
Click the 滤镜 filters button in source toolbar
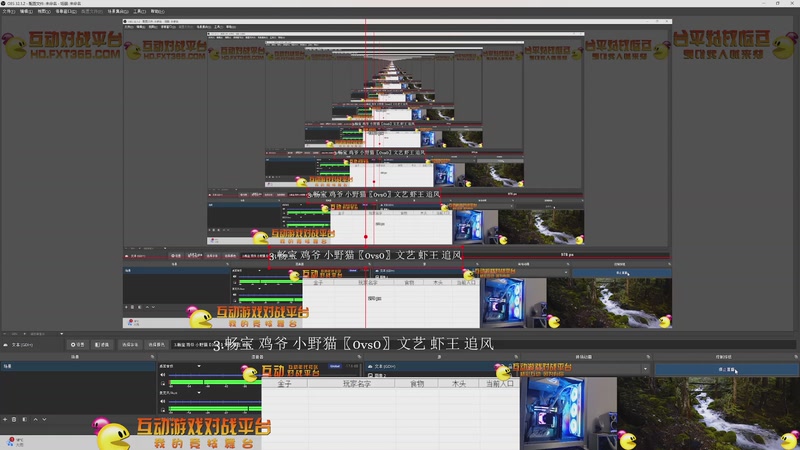tap(102, 345)
